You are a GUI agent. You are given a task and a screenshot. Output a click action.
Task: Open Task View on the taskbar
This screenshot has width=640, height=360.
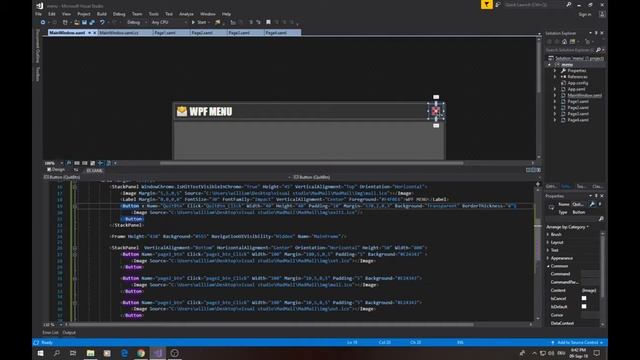(73, 353)
